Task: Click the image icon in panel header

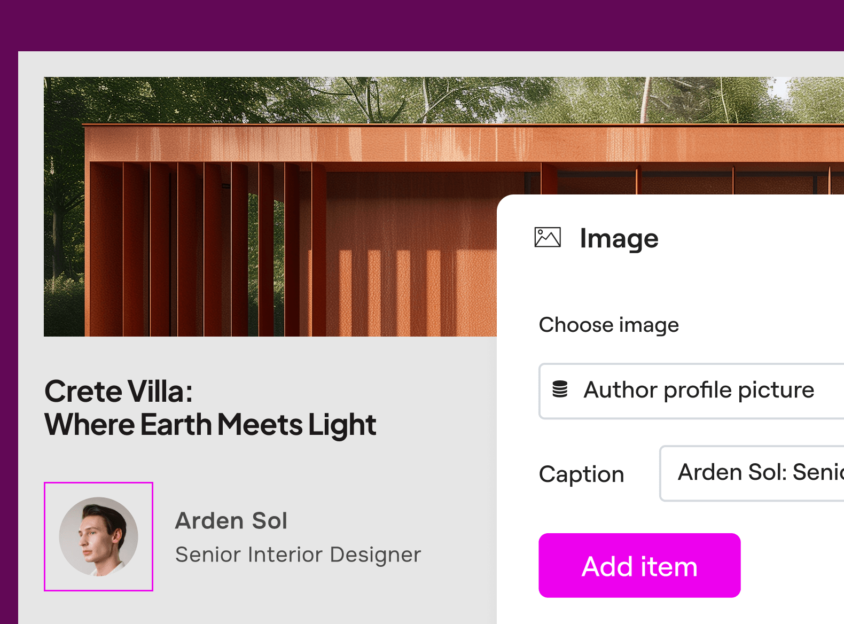Action: coord(547,237)
